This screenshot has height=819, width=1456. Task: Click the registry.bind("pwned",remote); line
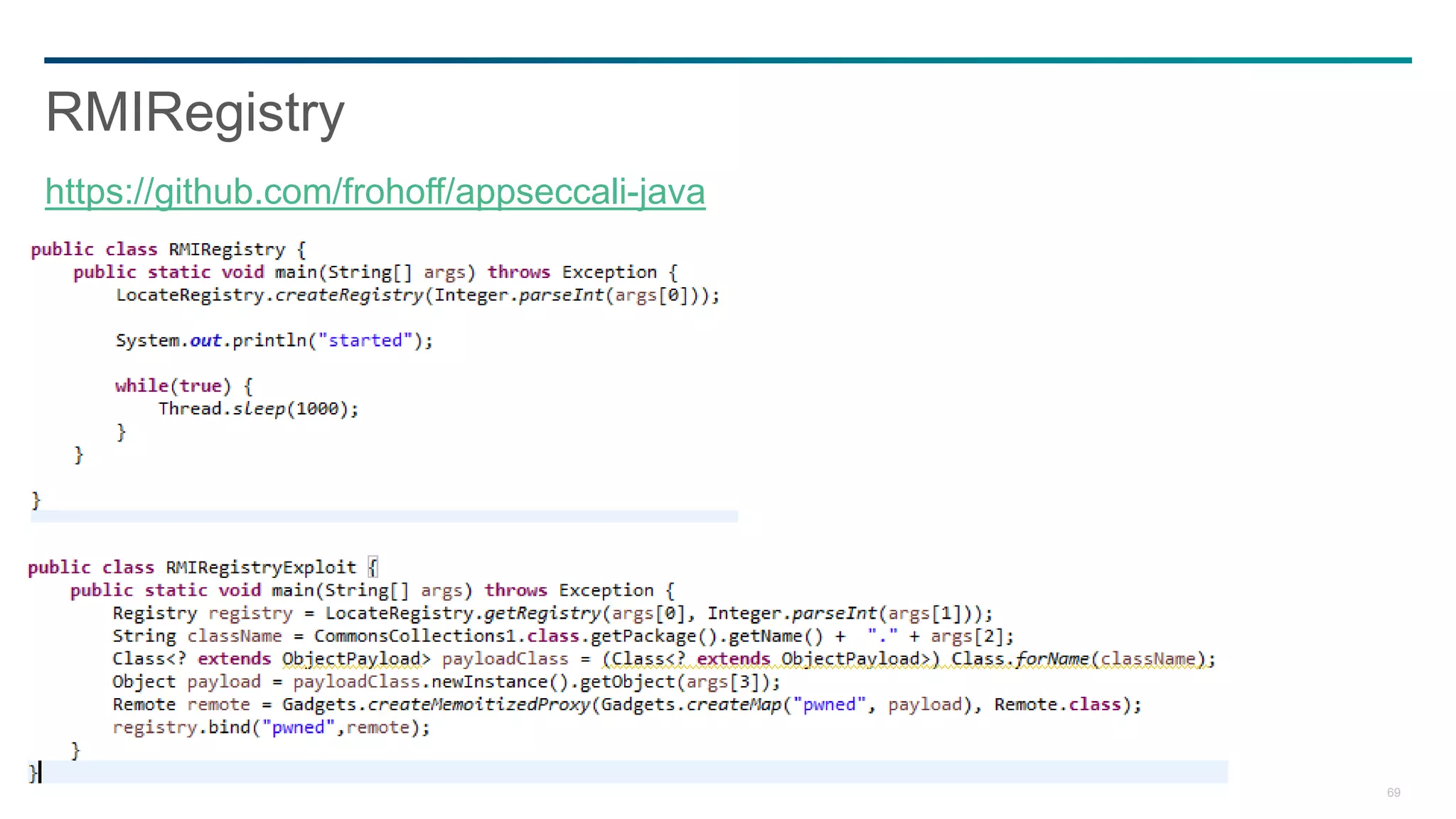pyautogui.click(x=272, y=727)
